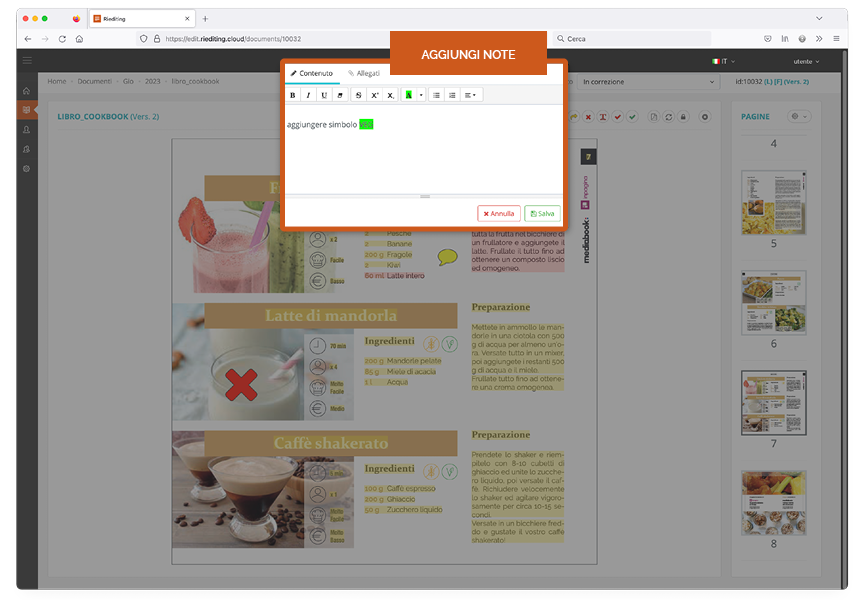This screenshot has height=600, width=864.
Task: Click the Annulla button
Action: click(x=499, y=213)
